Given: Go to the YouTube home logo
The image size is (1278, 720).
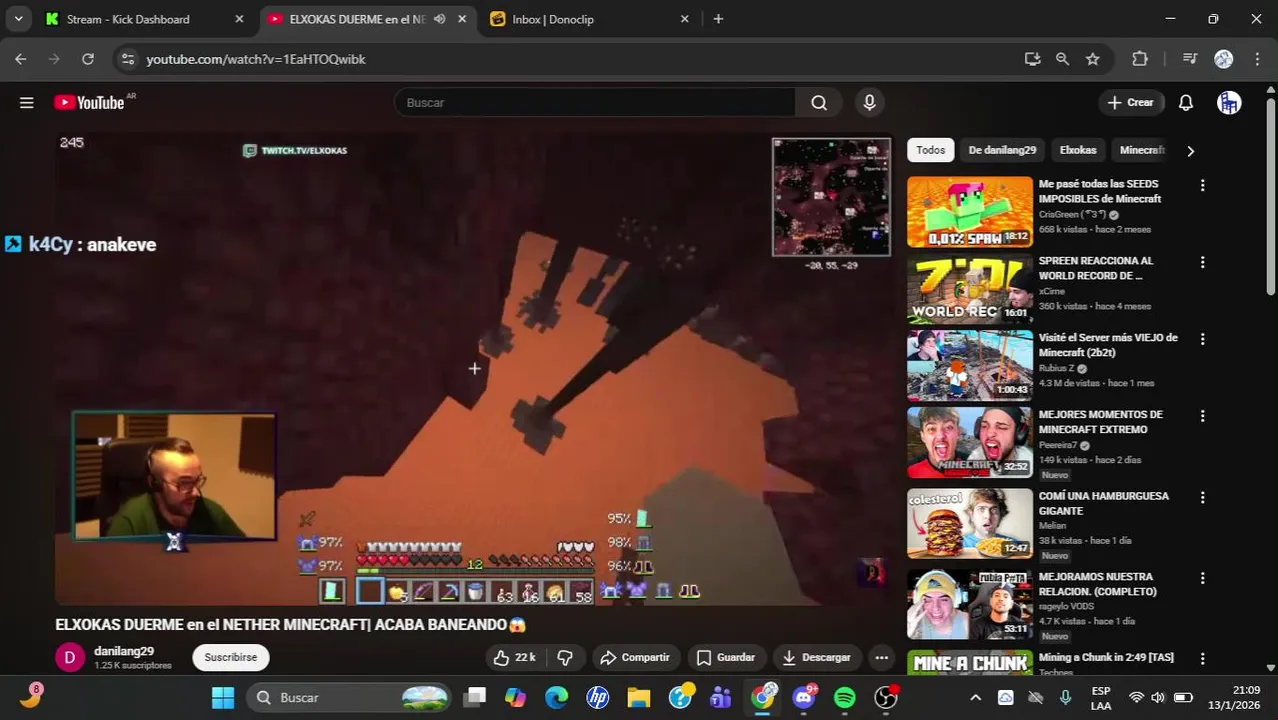Looking at the screenshot, I should point(89,103).
